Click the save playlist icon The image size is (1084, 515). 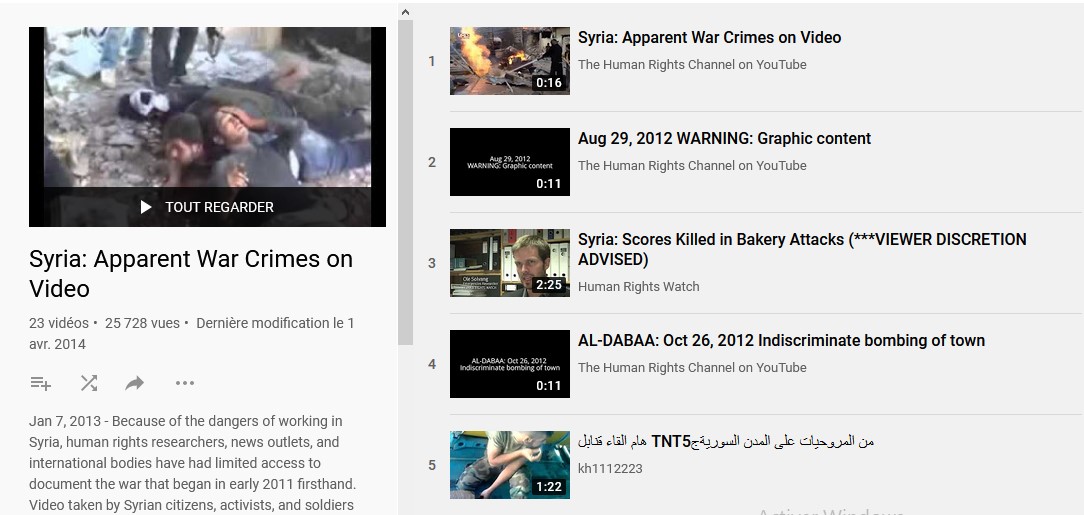40,383
